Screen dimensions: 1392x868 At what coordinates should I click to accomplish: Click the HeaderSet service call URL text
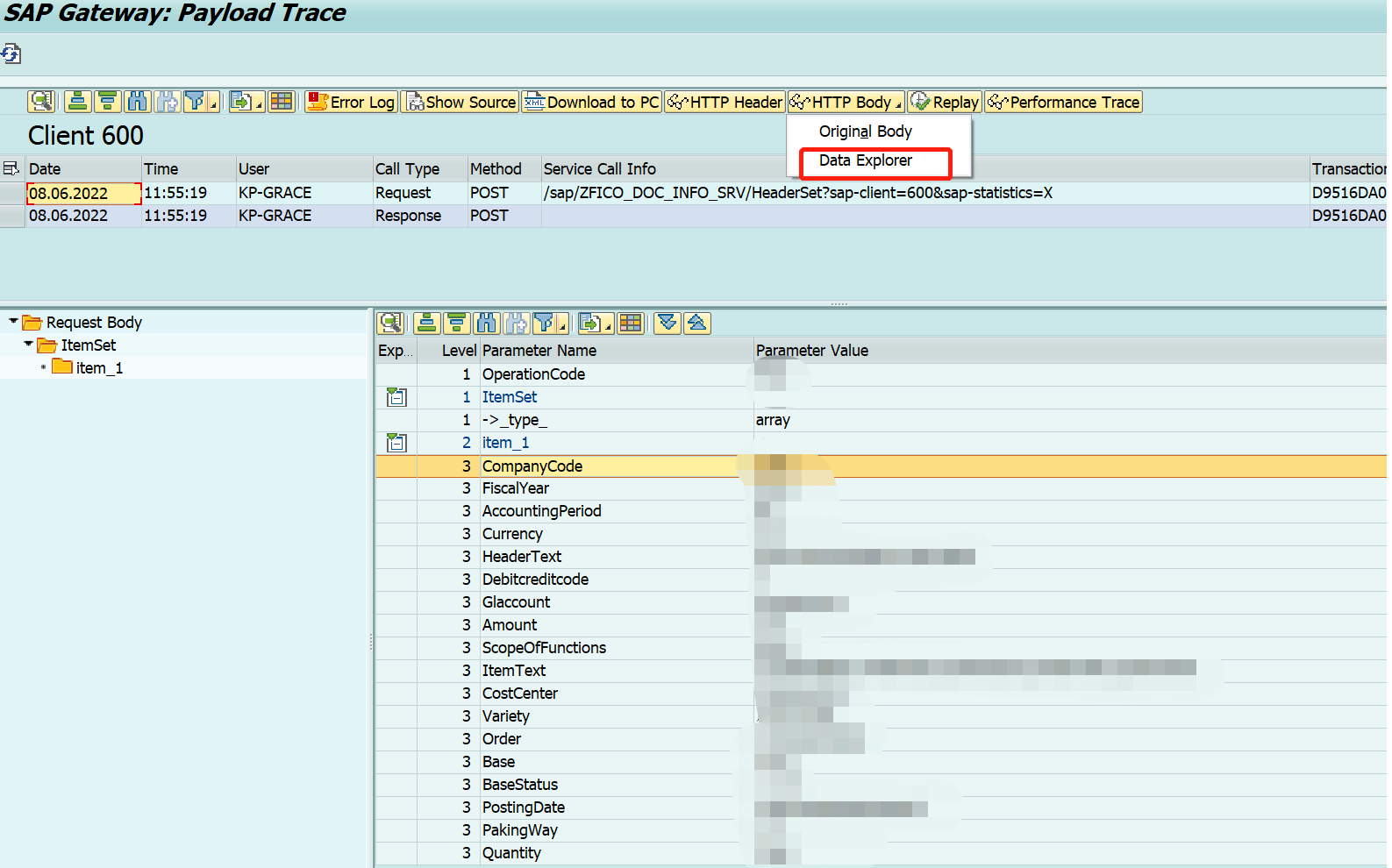[x=797, y=193]
